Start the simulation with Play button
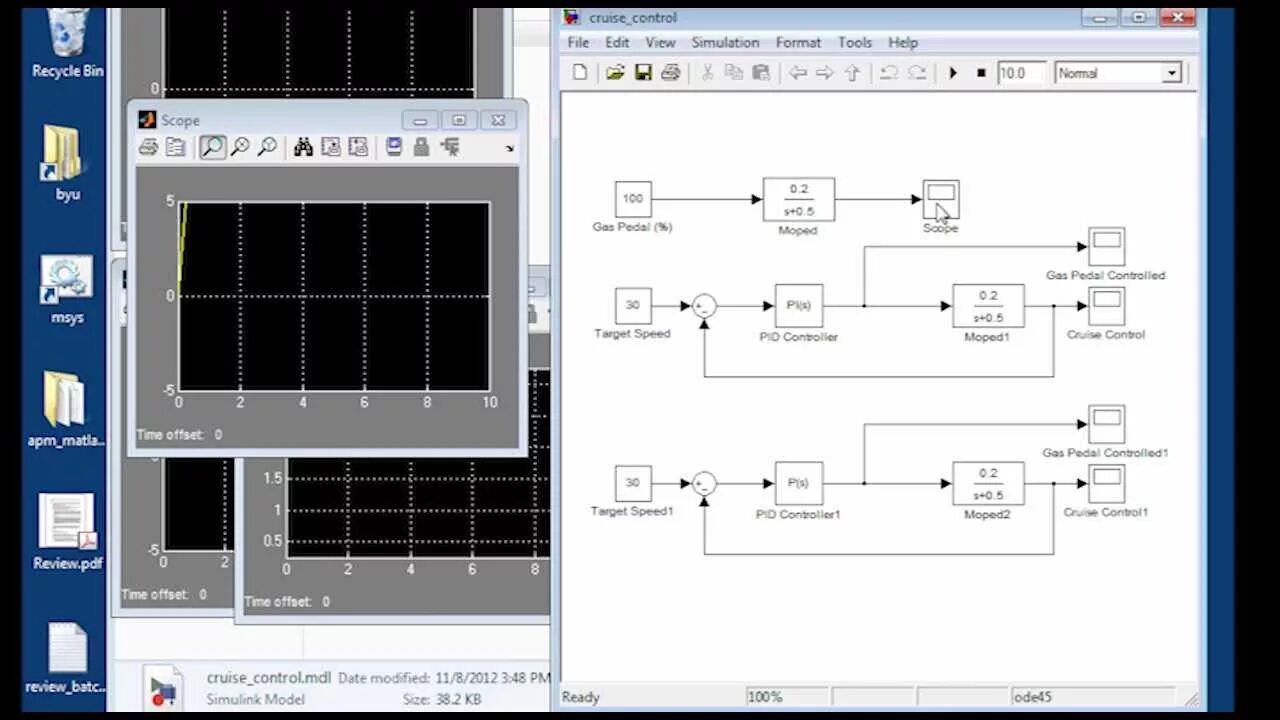This screenshot has width=1280, height=720. click(x=953, y=73)
